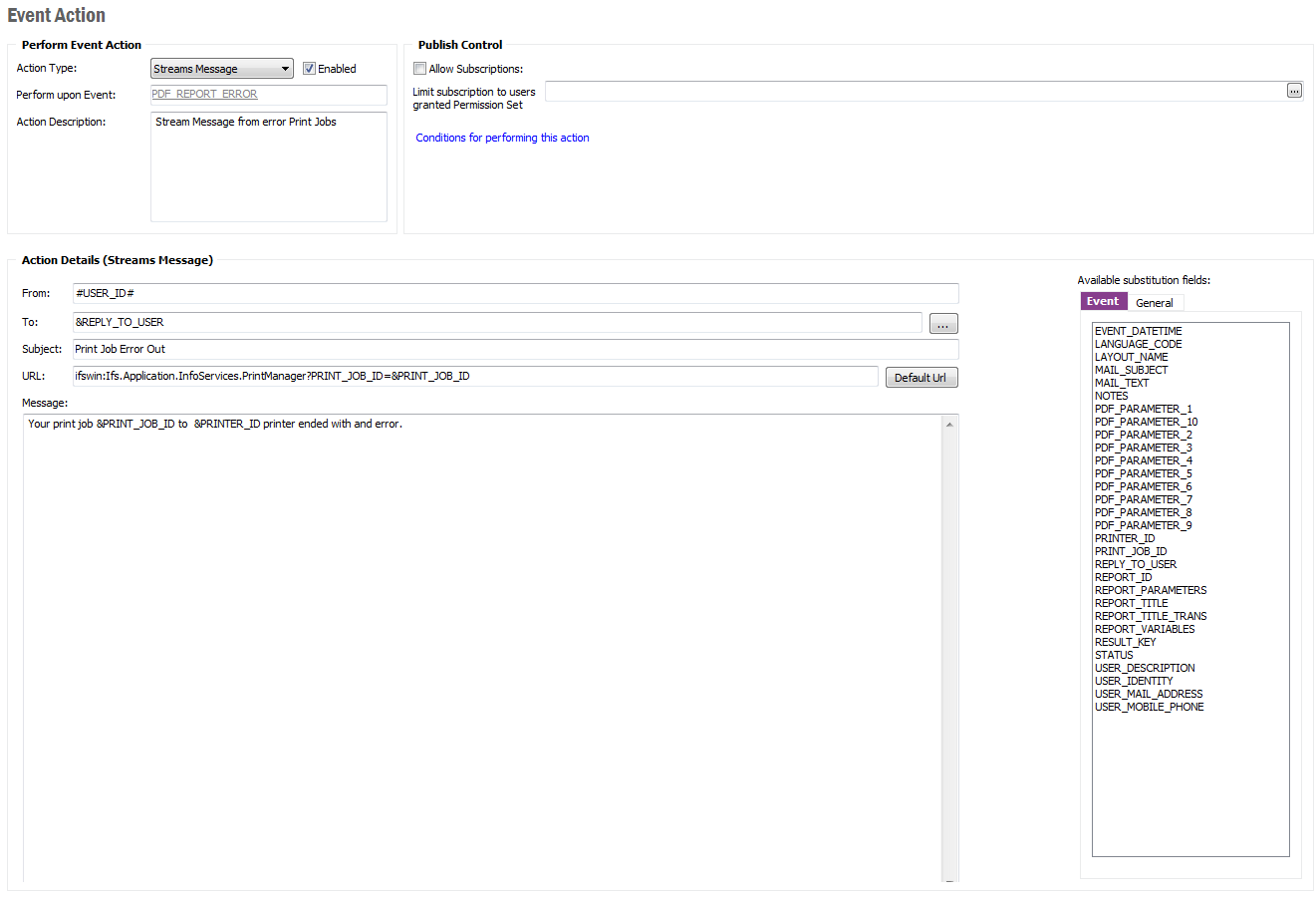Click the URL text field
Viewport: 1316px width, 902px height.
(x=475, y=376)
